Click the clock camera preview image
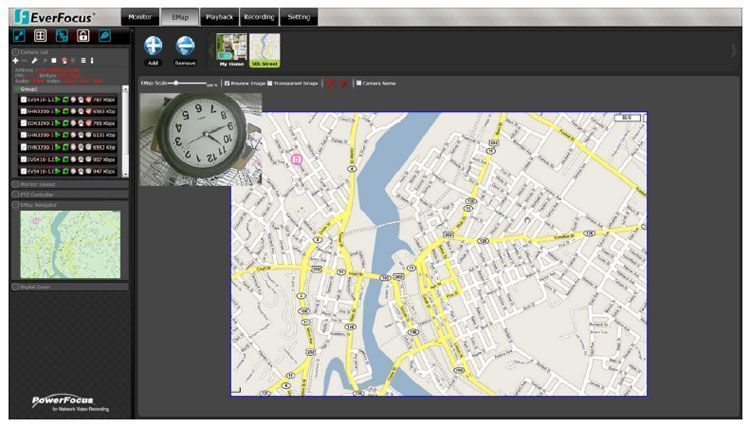The image size is (750, 428). [x=200, y=139]
